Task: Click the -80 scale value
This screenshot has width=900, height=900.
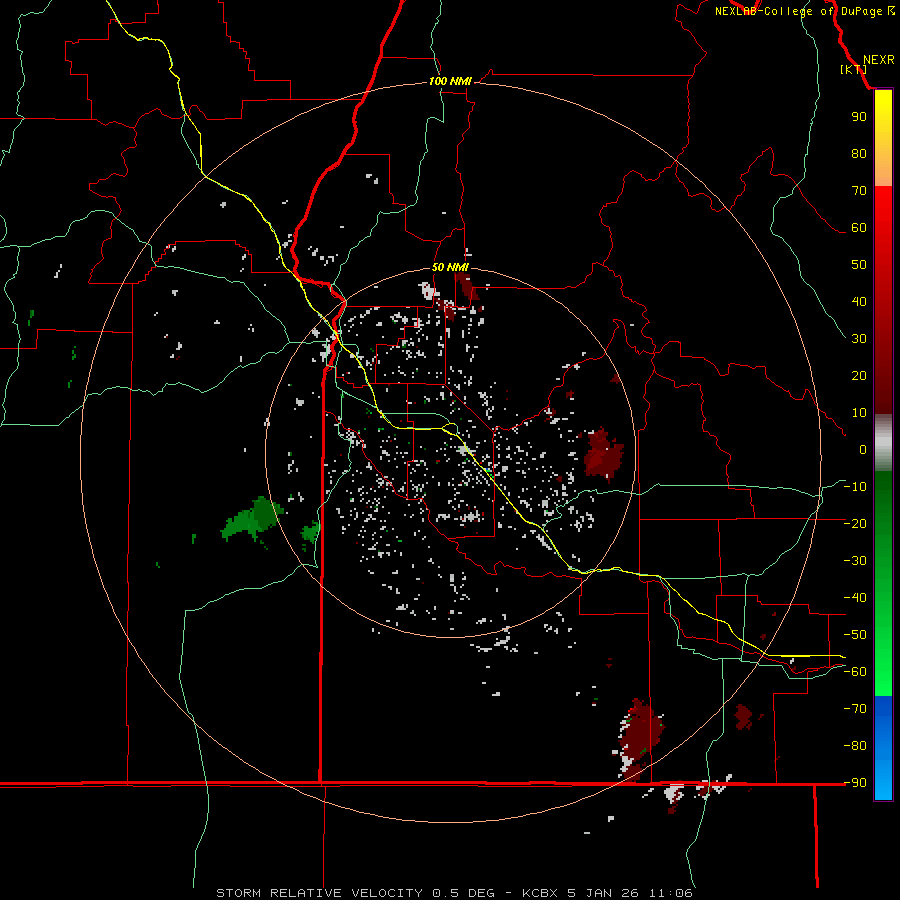Action: (855, 746)
